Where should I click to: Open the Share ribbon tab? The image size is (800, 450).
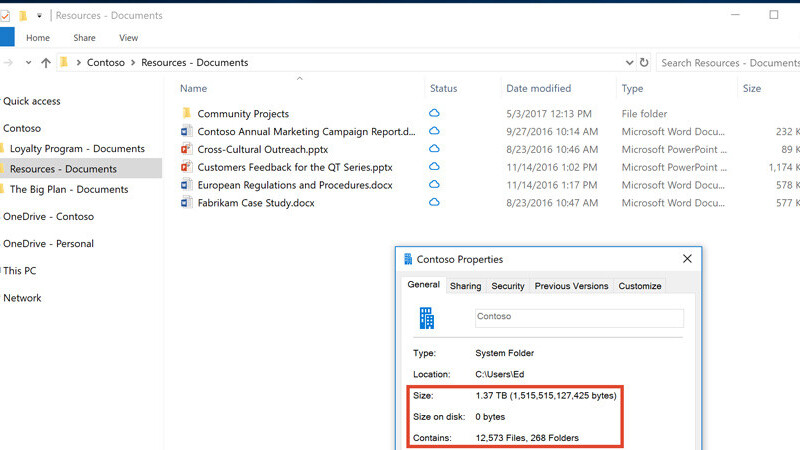tap(84, 38)
